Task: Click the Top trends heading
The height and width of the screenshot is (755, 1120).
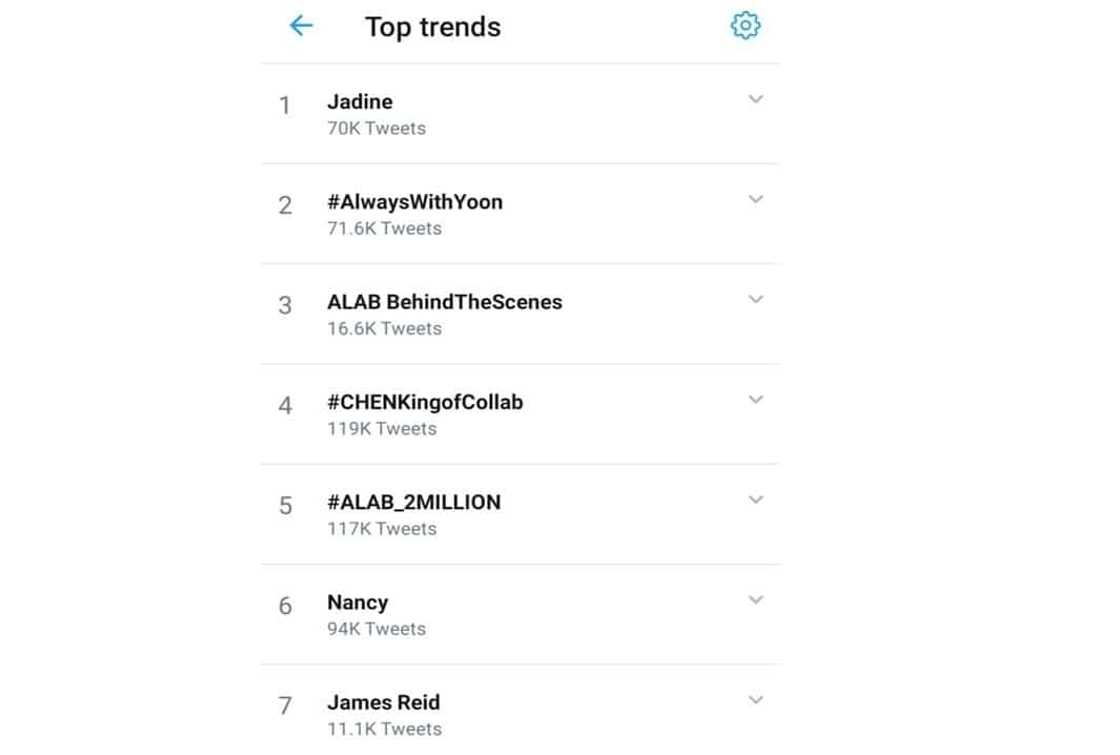Action: pyautogui.click(x=431, y=27)
